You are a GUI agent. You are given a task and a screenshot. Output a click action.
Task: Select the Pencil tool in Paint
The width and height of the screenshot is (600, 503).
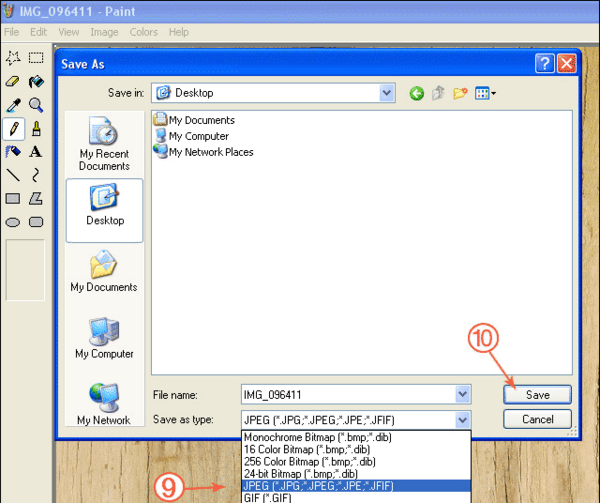(x=14, y=129)
